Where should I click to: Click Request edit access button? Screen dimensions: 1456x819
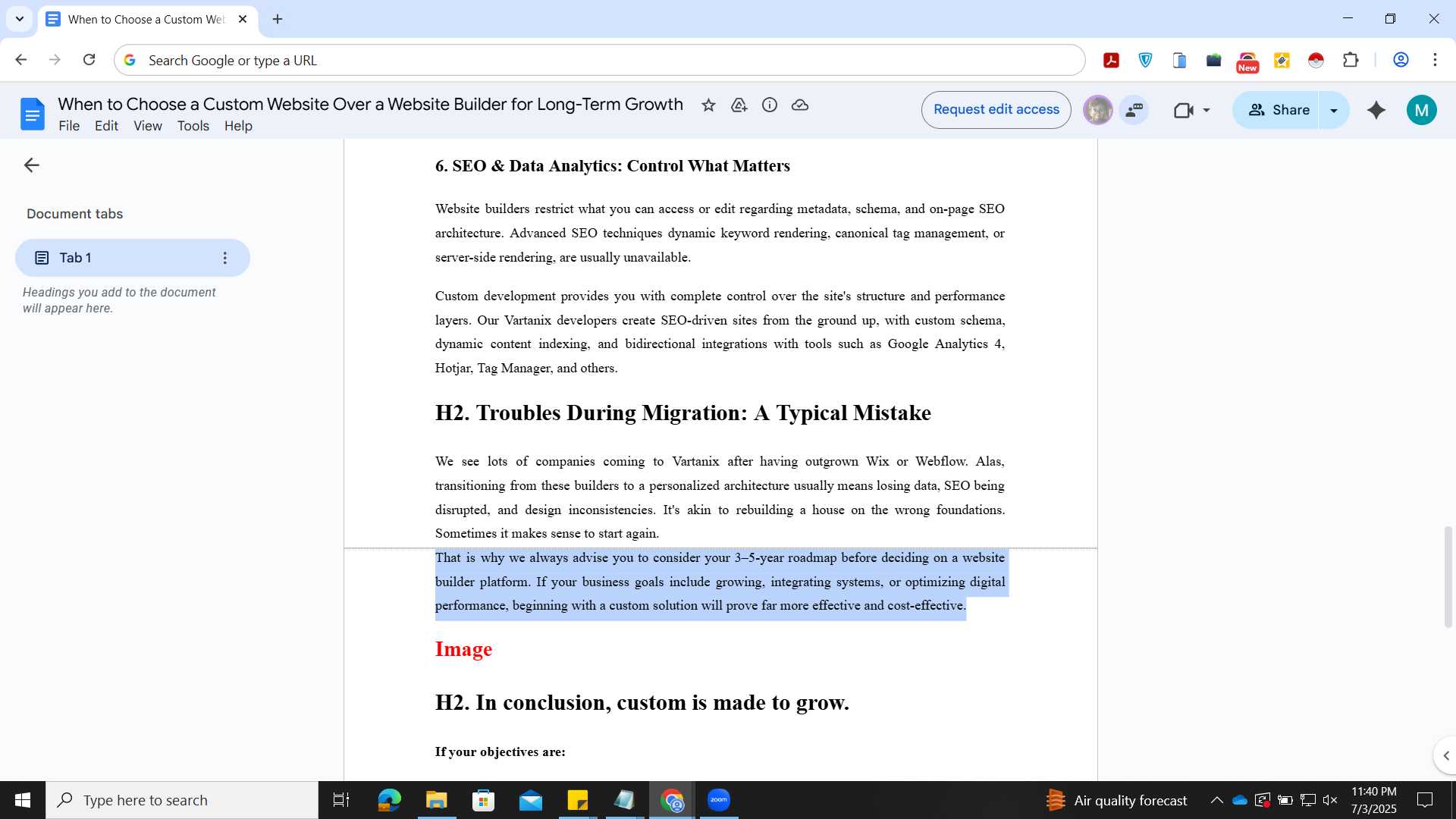click(996, 110)
